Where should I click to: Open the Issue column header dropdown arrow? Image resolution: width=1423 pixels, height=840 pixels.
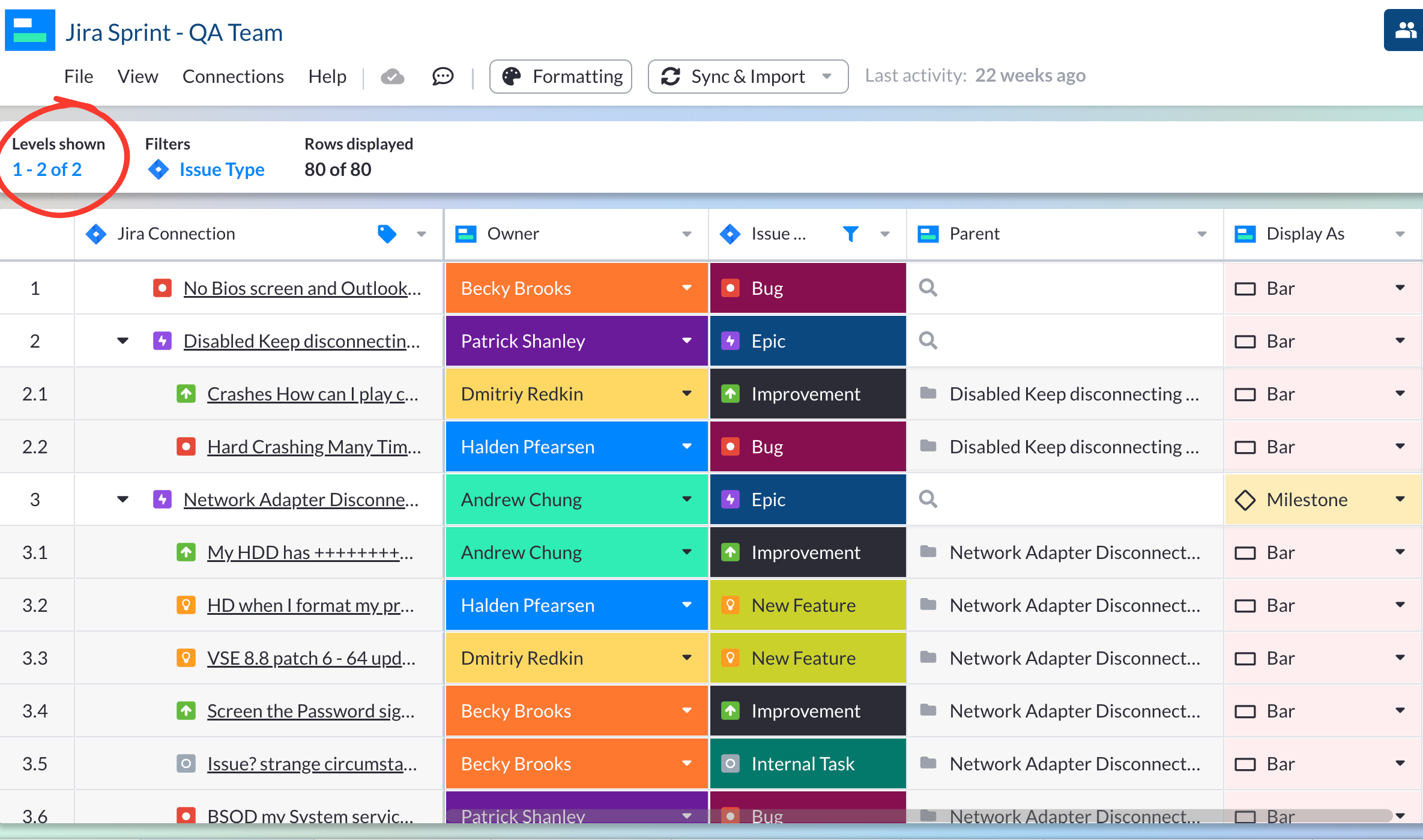(x=885, y=234)
